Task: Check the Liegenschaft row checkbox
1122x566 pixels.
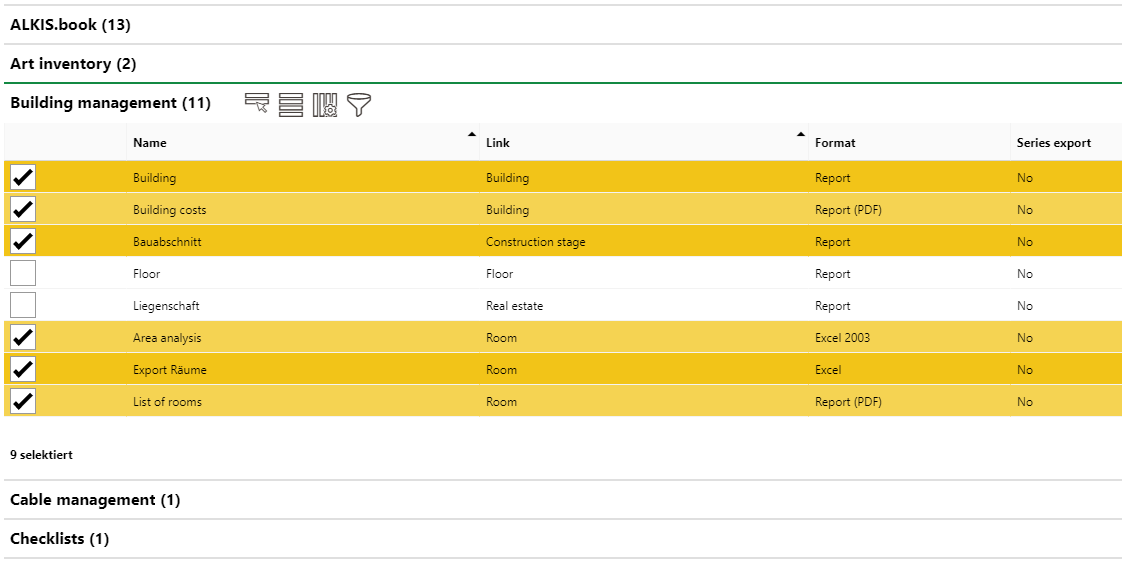Action: point(23,306)
